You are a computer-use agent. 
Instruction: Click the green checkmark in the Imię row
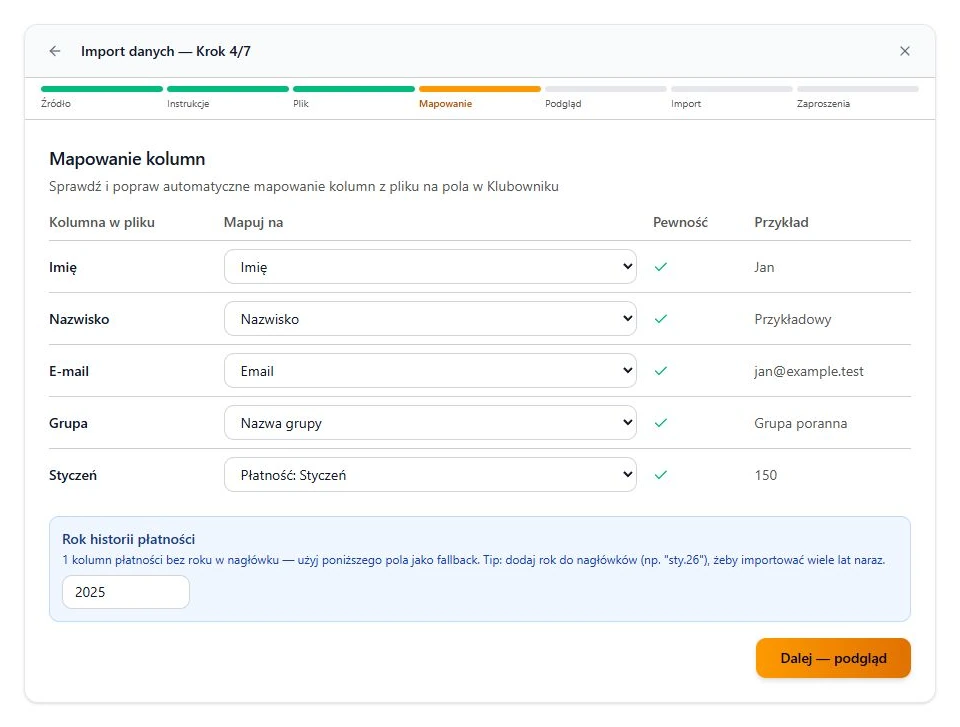(661, 267)
